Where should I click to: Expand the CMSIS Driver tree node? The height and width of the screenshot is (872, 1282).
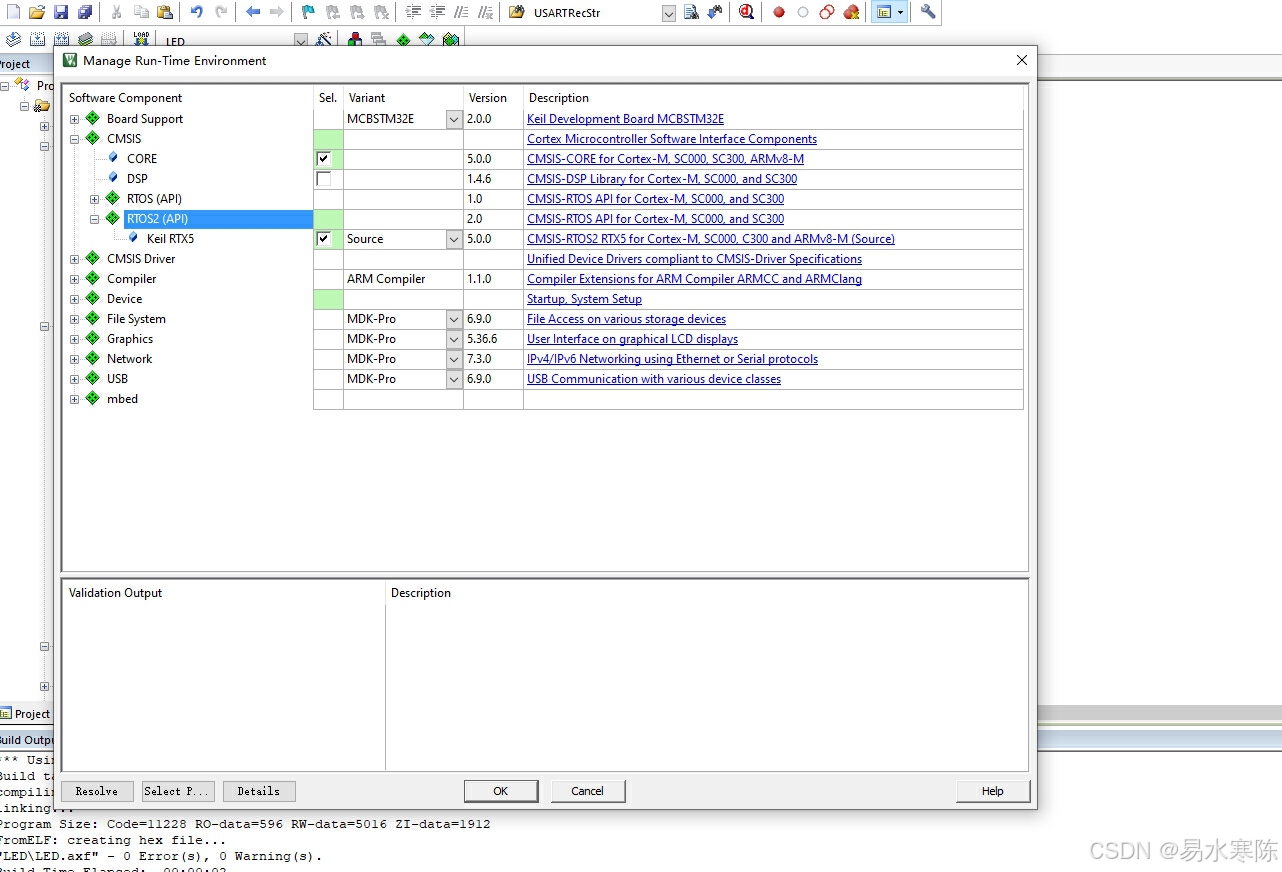(x=74, y=259)
